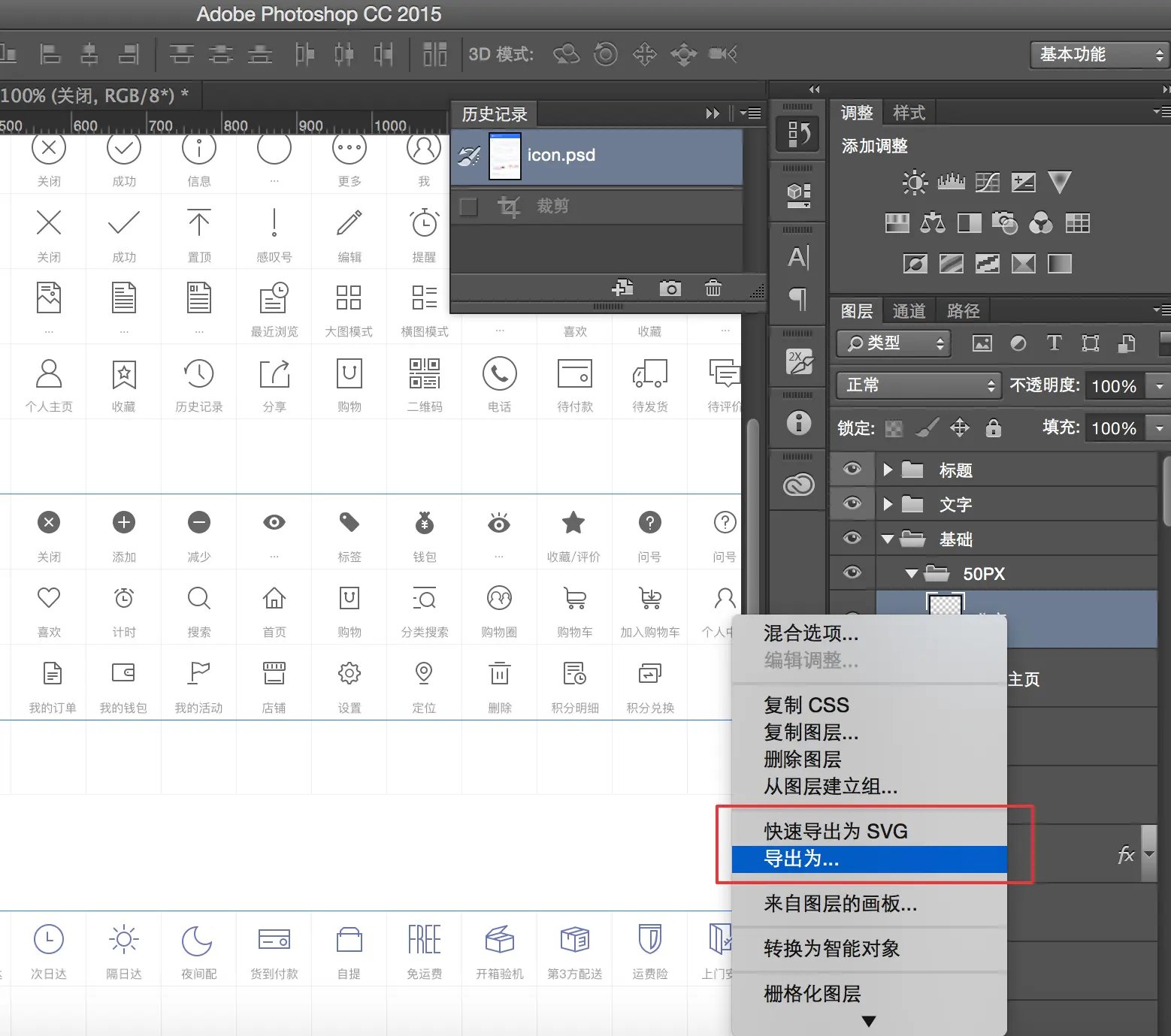
Task: Add a Brightness/Contrast adjustment
Action: [x=915, y=183]
